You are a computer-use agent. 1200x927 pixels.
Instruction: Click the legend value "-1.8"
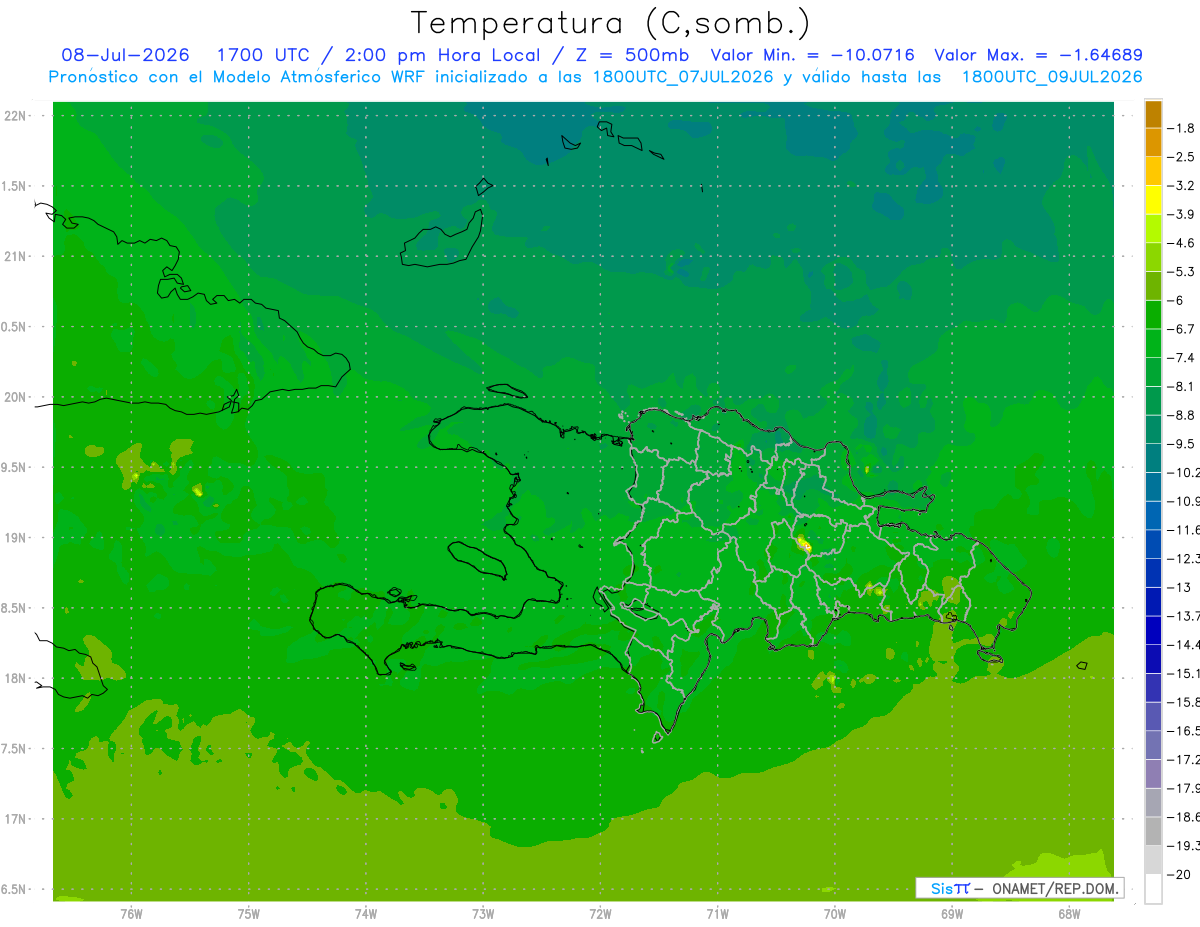[x=1181, y=128]
